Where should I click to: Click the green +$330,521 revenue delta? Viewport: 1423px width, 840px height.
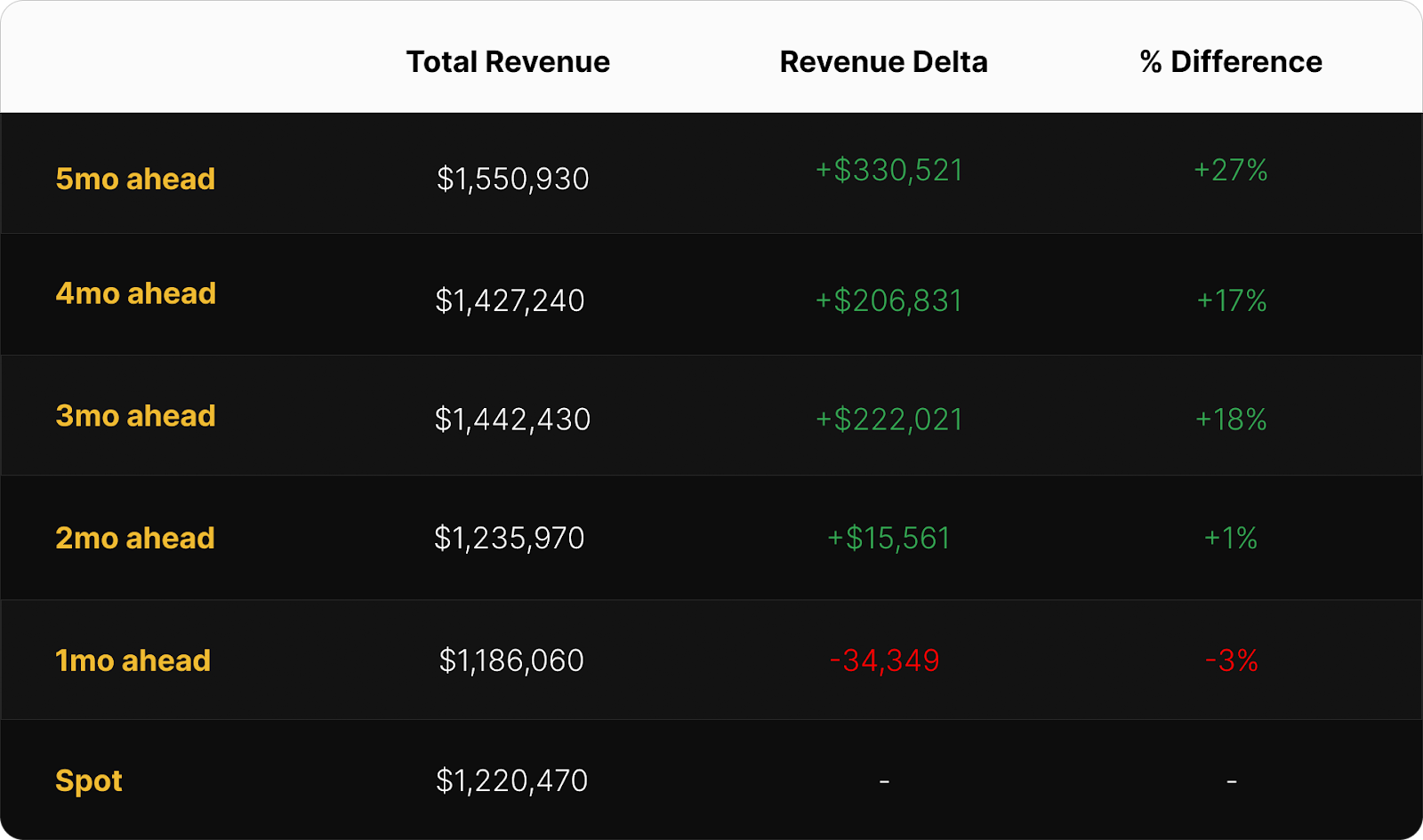(889, 171)
